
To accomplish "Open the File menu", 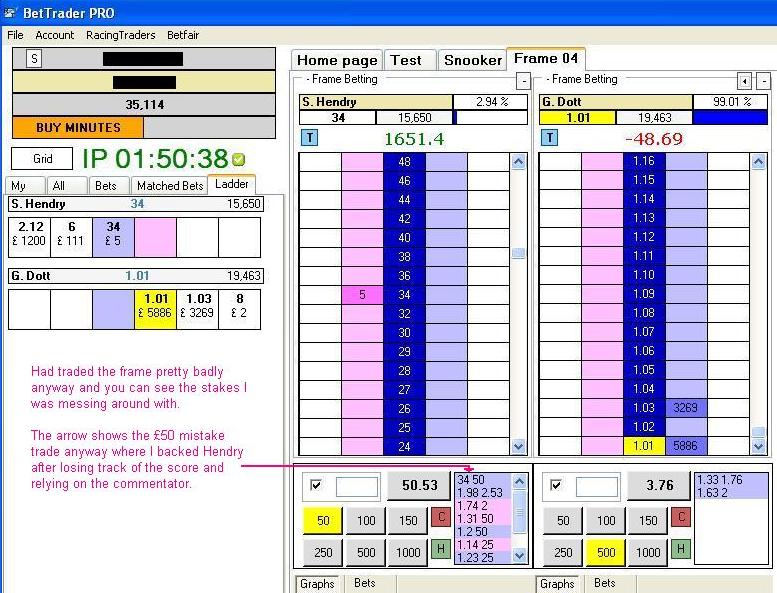I will click(x=15, y=35).
